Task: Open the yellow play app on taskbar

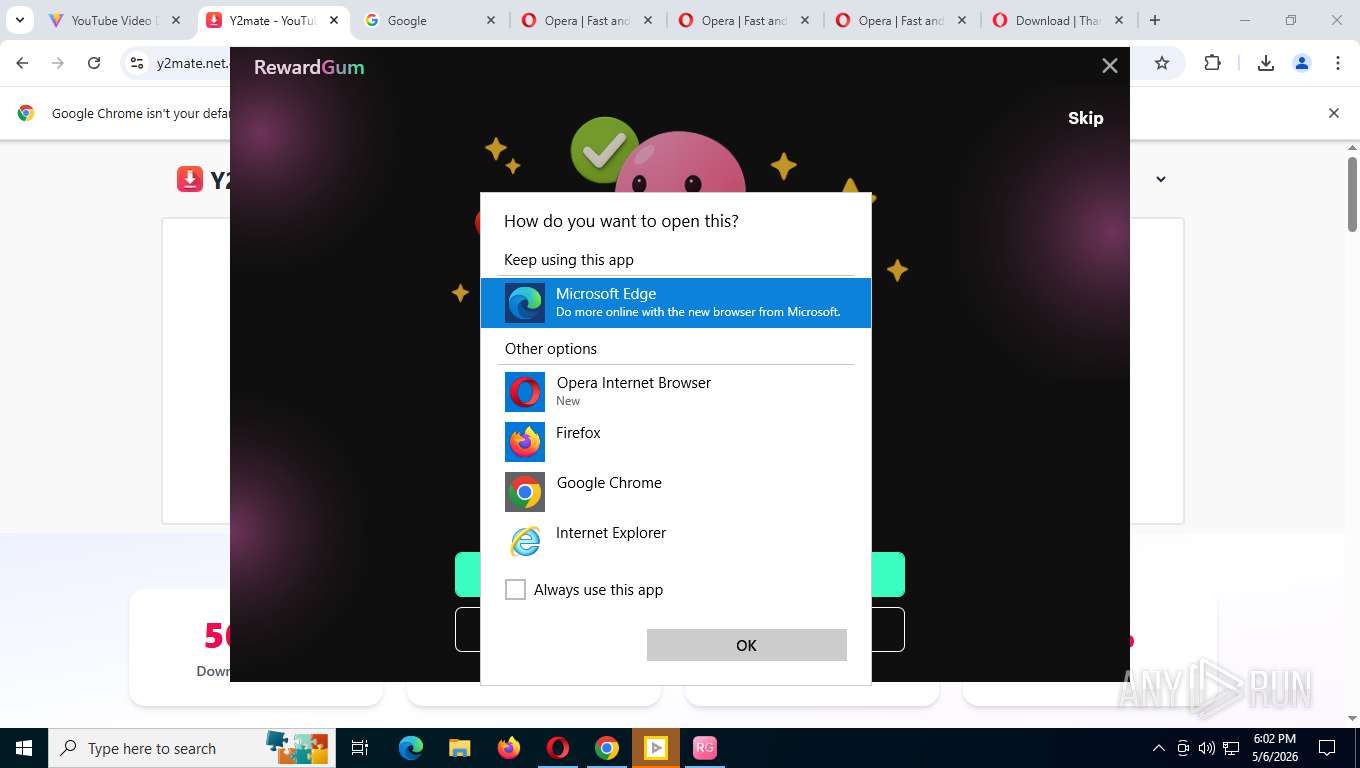Action: (x=656, y=748)
